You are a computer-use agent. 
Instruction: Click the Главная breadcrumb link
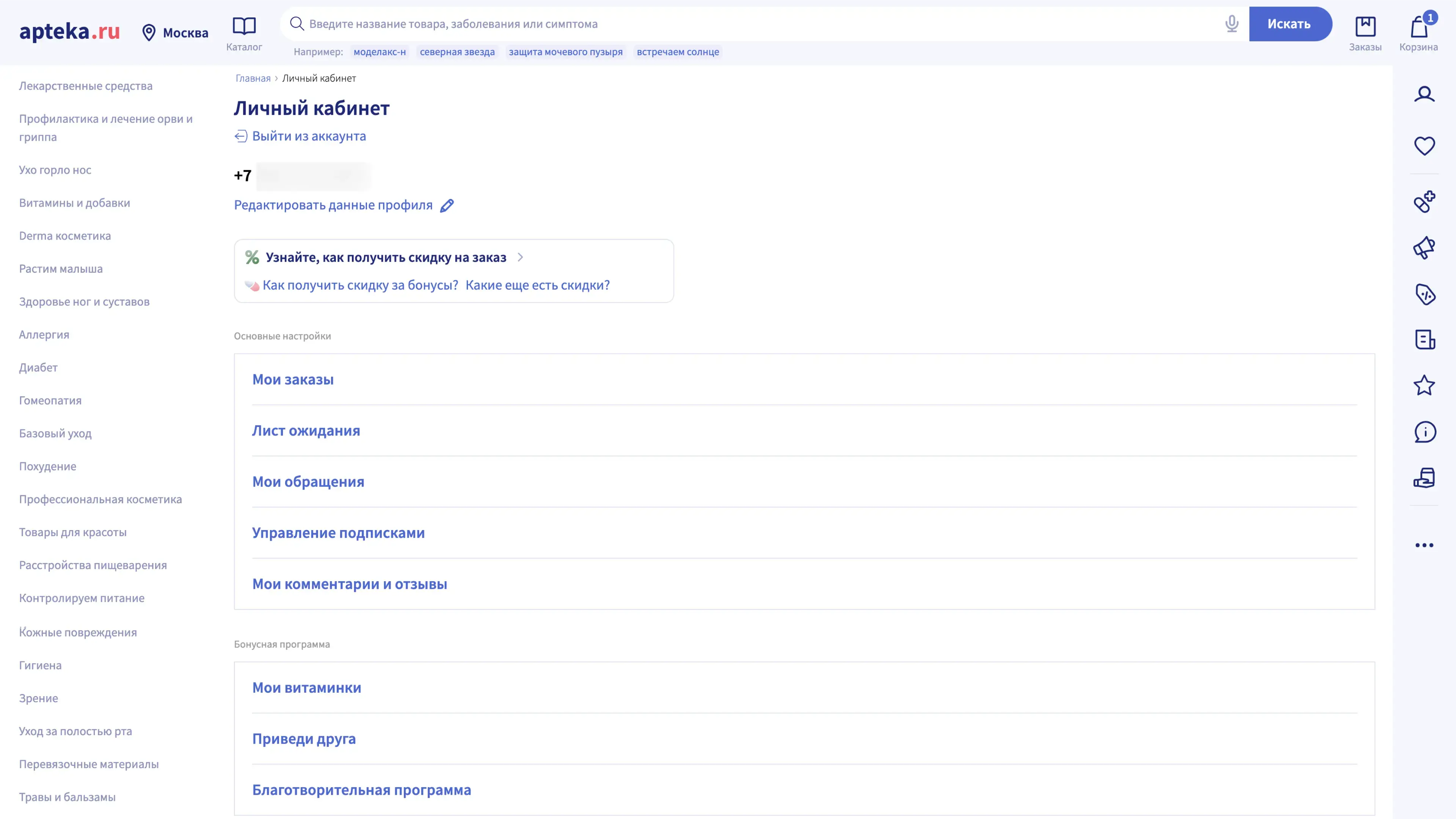click(x=253, y=78)
